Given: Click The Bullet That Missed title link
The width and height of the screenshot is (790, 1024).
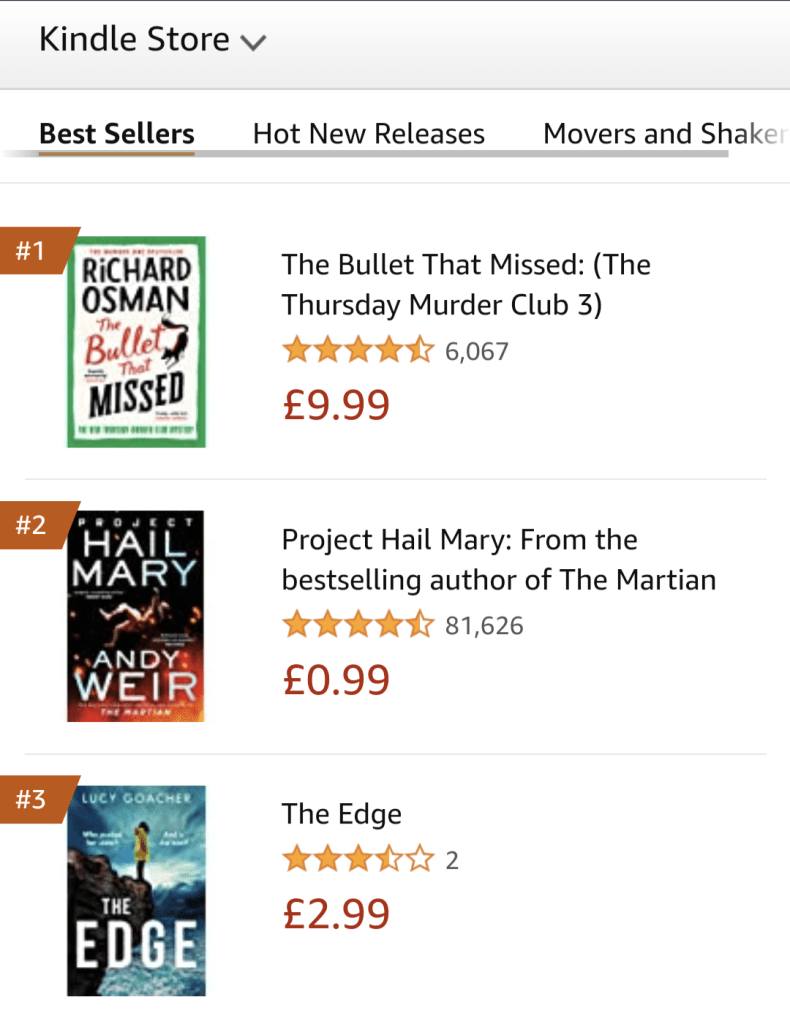Looking at the screenshot, I should (x=466, y=284).
